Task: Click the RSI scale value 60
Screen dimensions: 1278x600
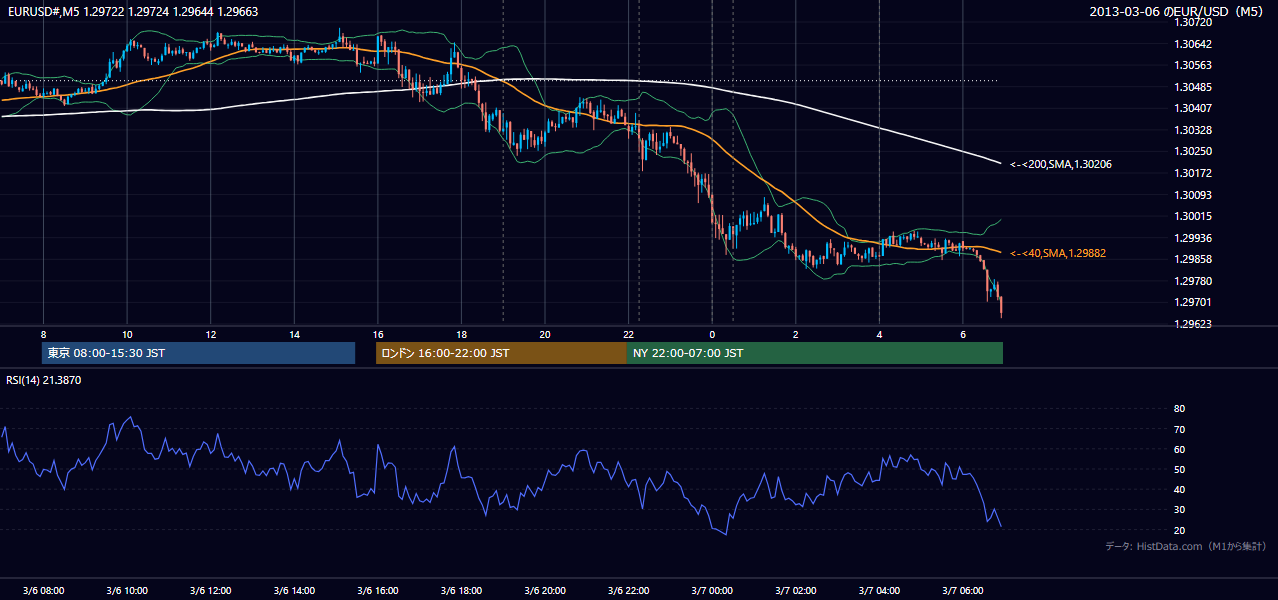Action: pyautogui.click(x=1179, y=449)
